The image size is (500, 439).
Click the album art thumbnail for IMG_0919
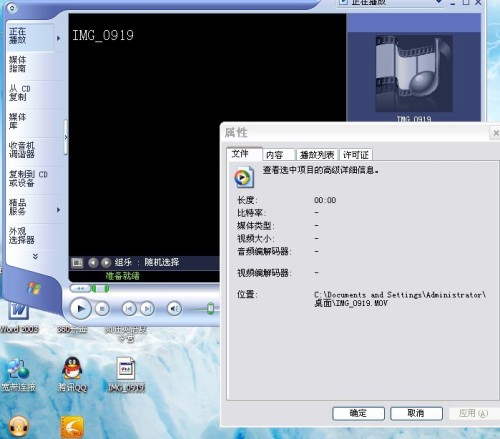(414, 73)
